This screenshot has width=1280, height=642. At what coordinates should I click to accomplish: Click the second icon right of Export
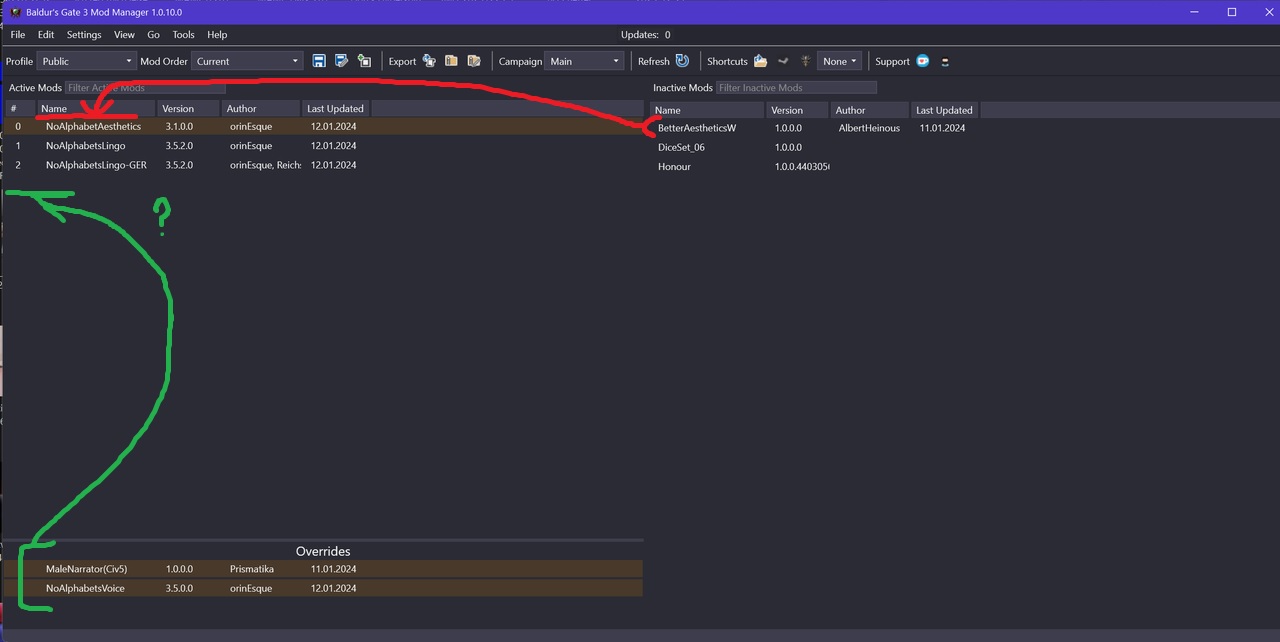pyautogui.click(x=451, y=61)
